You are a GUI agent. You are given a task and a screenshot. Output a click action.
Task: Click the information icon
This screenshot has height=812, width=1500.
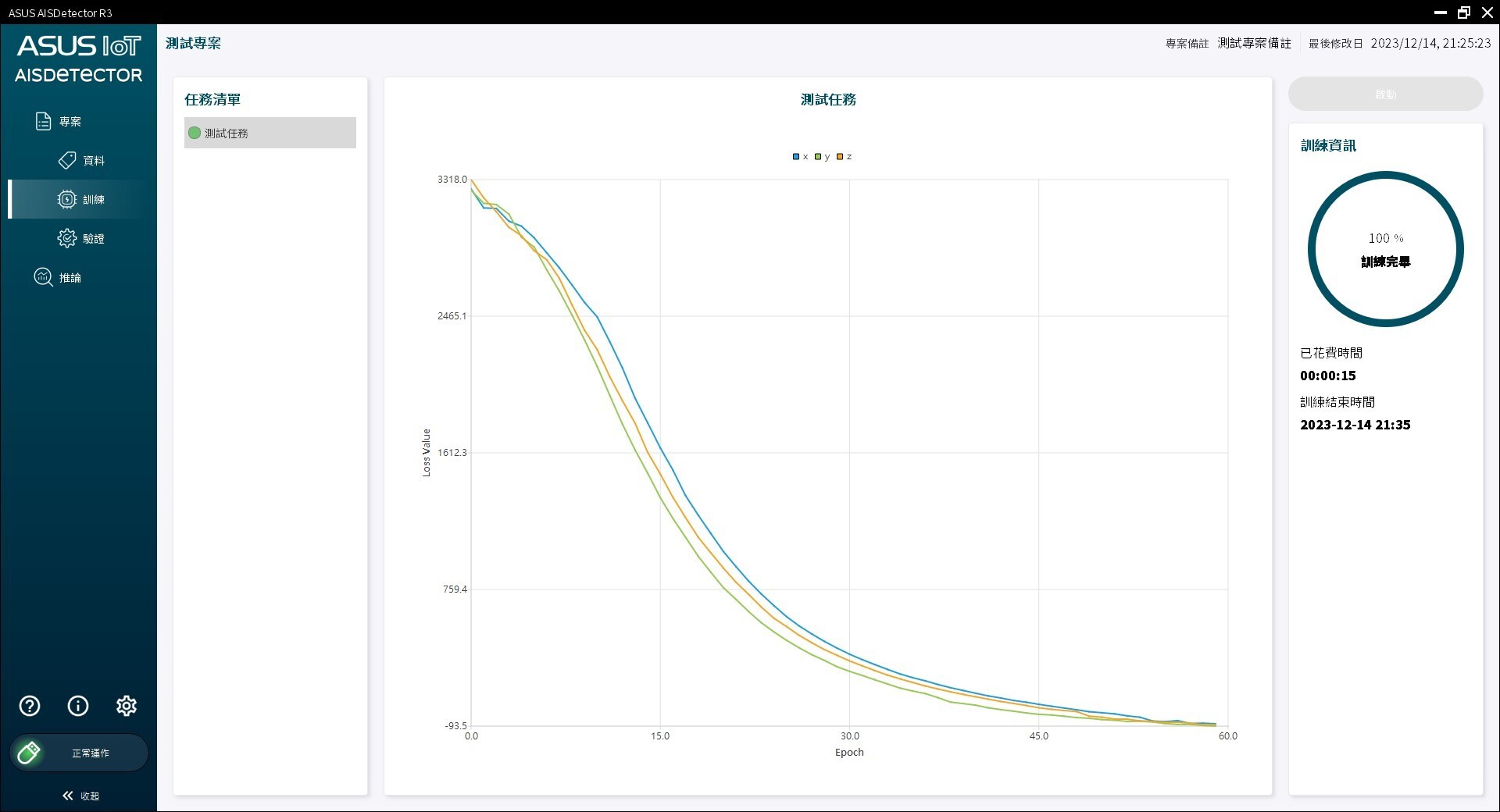[77, 706]
